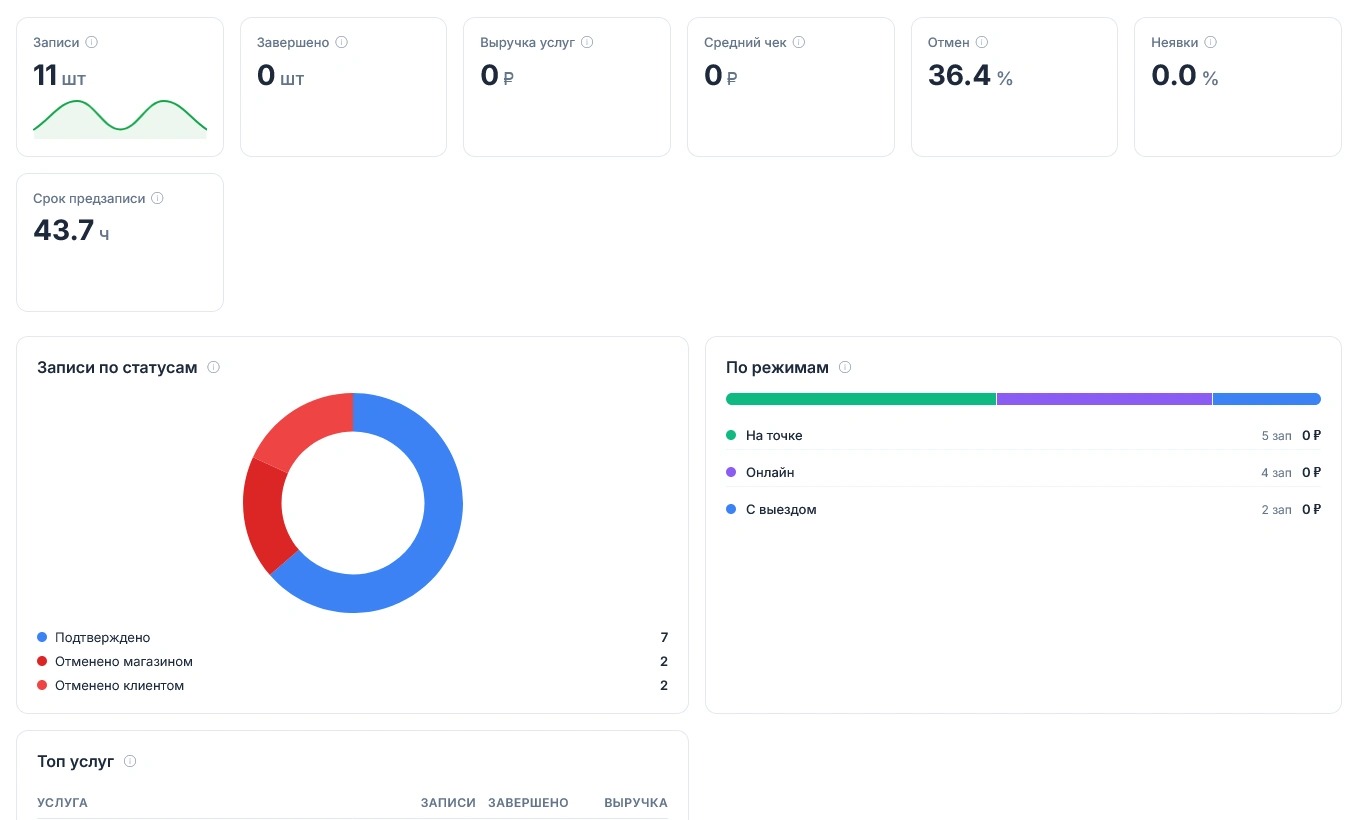Click the green На точке bar segment
Screen dimensions: 1358x820
(861, 399)
